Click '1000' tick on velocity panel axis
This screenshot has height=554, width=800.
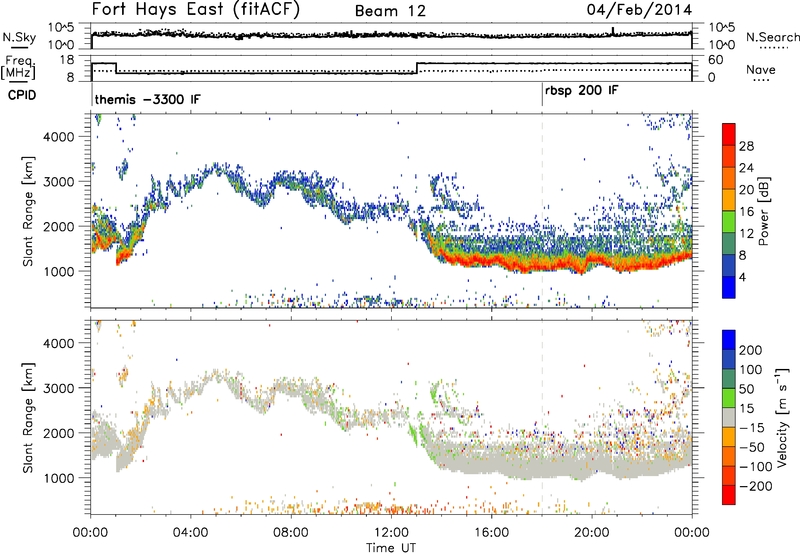coord(58,478)
